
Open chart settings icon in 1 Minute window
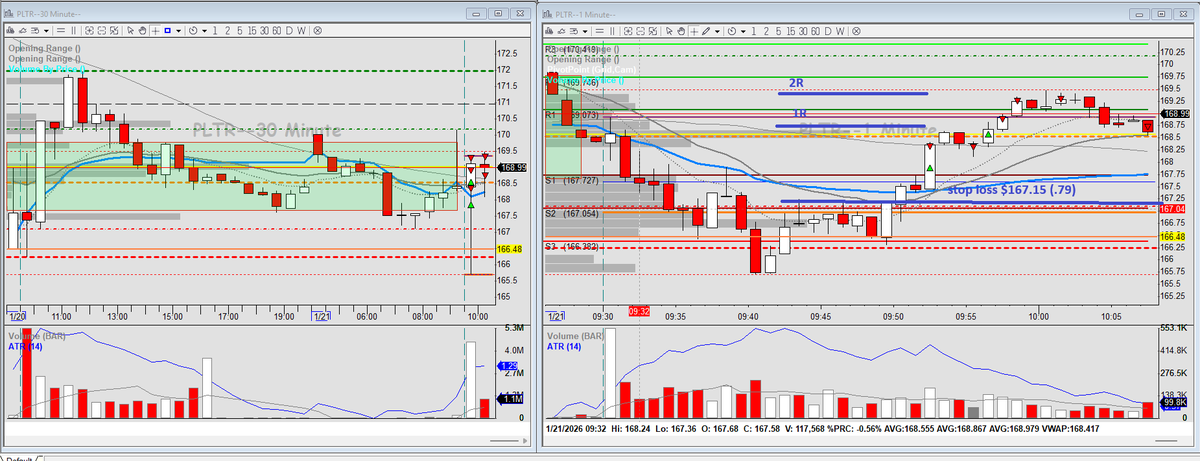click(x=549, y=31)
